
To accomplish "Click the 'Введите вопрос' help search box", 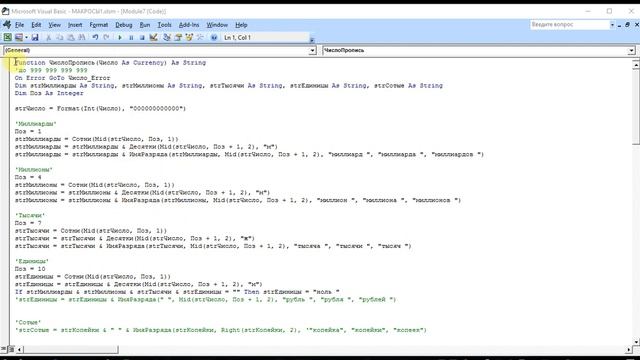I will 569,25.
